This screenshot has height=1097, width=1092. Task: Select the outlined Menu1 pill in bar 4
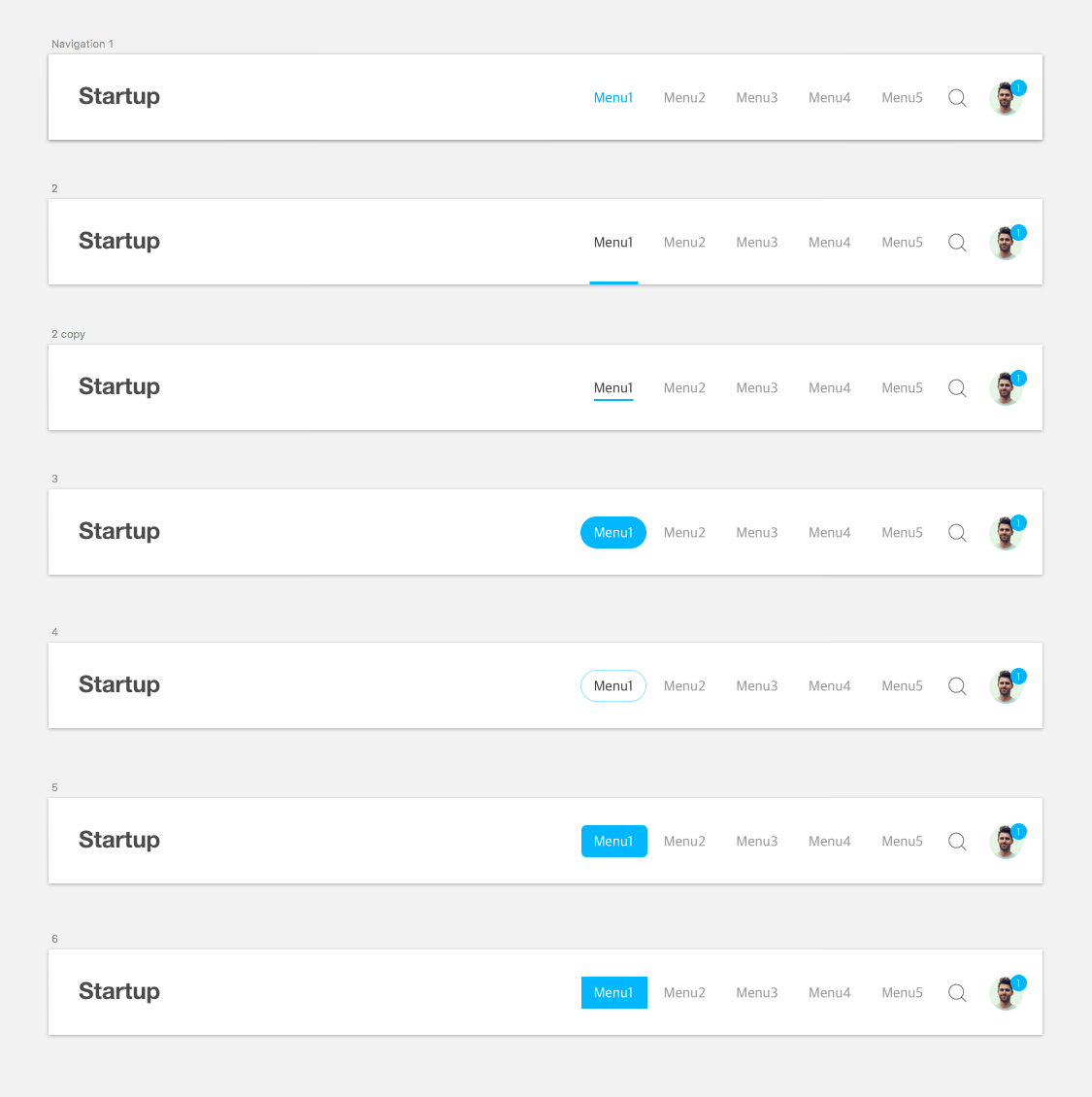pos(613,686)
